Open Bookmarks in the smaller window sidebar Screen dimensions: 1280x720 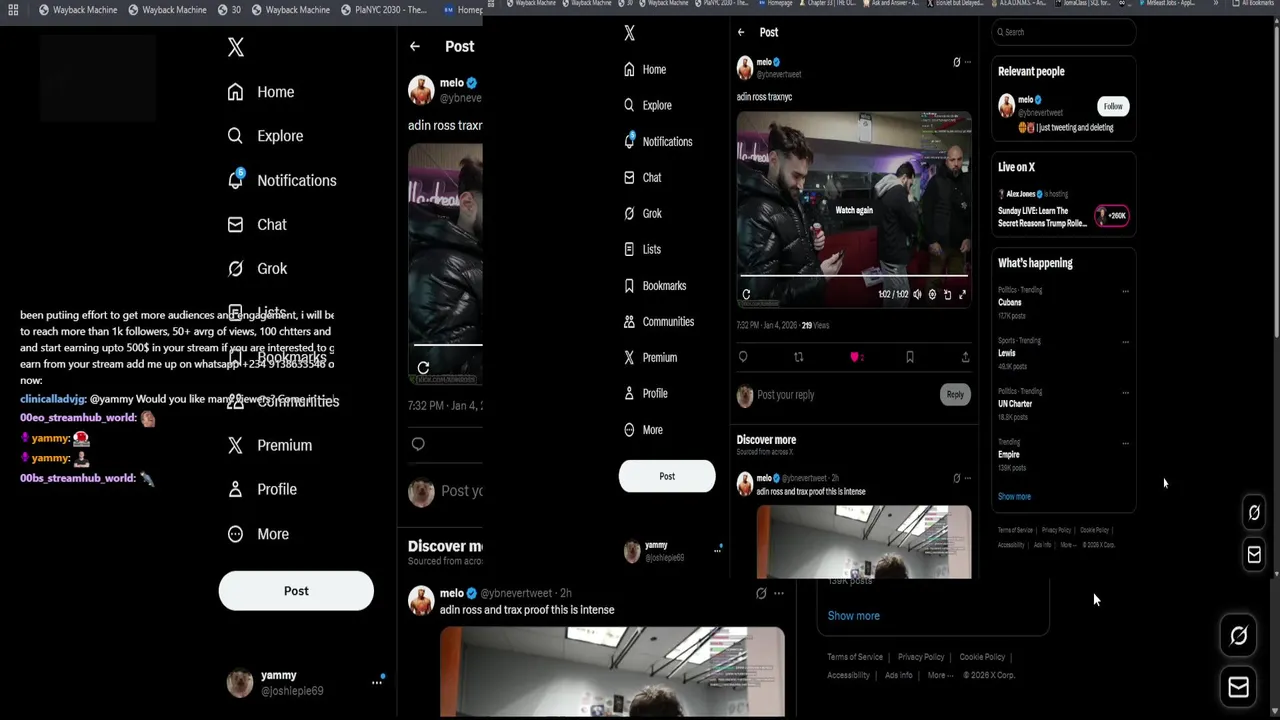(655, 285)
